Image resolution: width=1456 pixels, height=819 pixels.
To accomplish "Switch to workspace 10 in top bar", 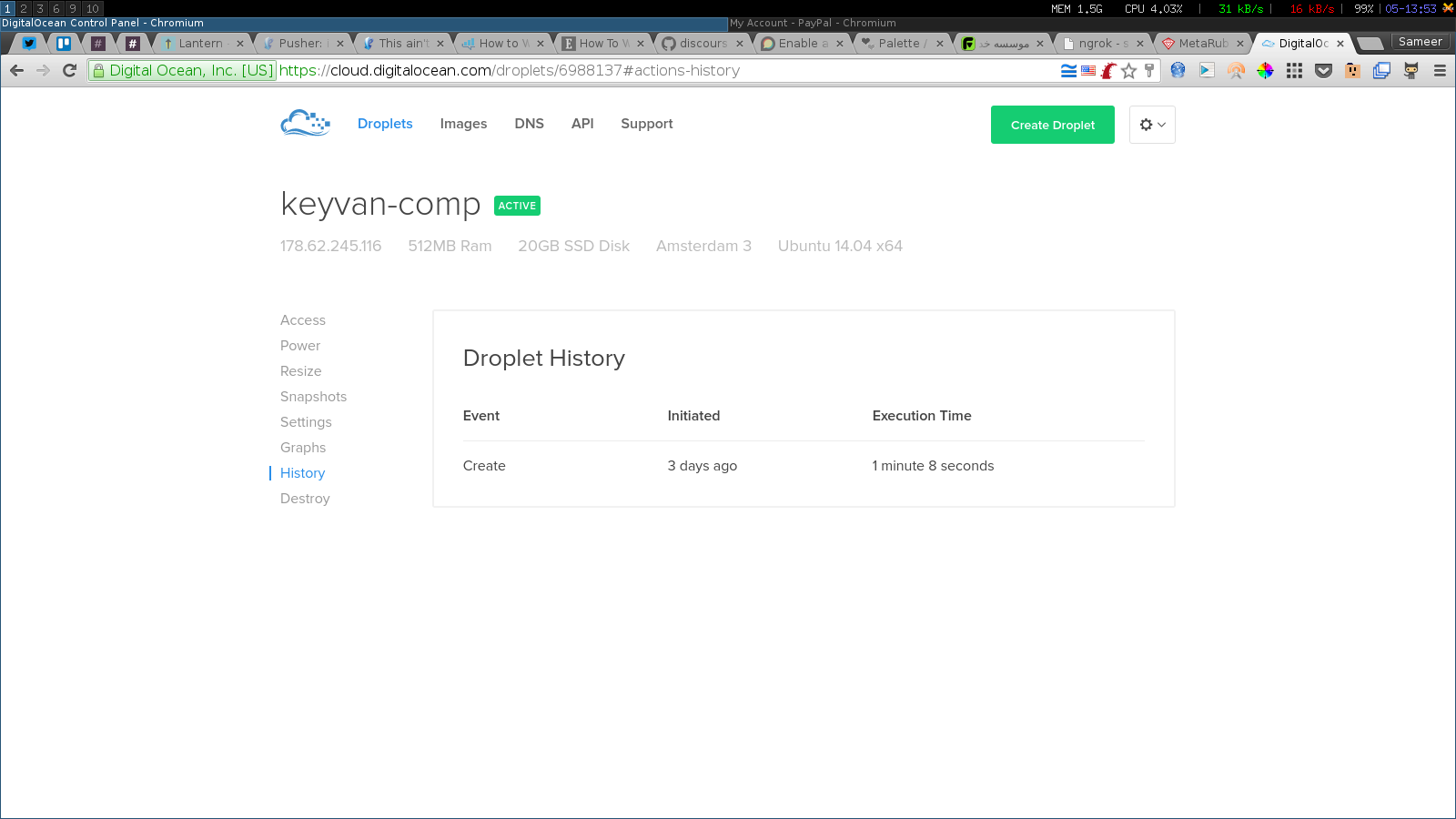I will [x=92, y=8].
